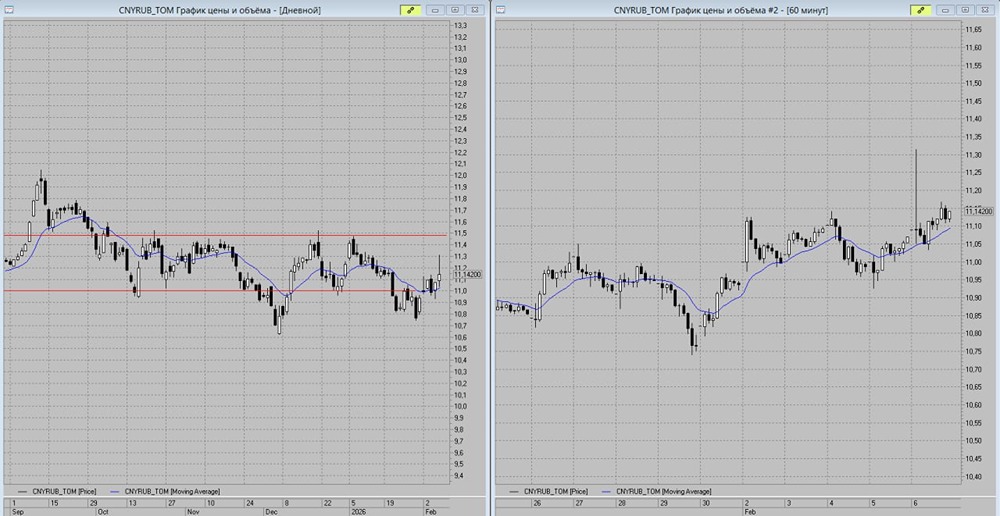This screenshot has height=516, width=1000.
Task: Click the Дневной chart window title text
Action: coord(220,10)
